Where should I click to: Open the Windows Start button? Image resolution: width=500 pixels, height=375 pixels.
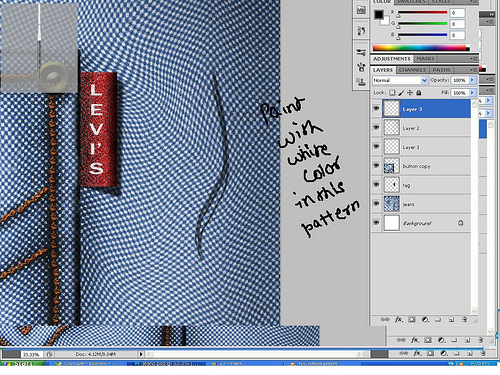click(x=22, y=364)
